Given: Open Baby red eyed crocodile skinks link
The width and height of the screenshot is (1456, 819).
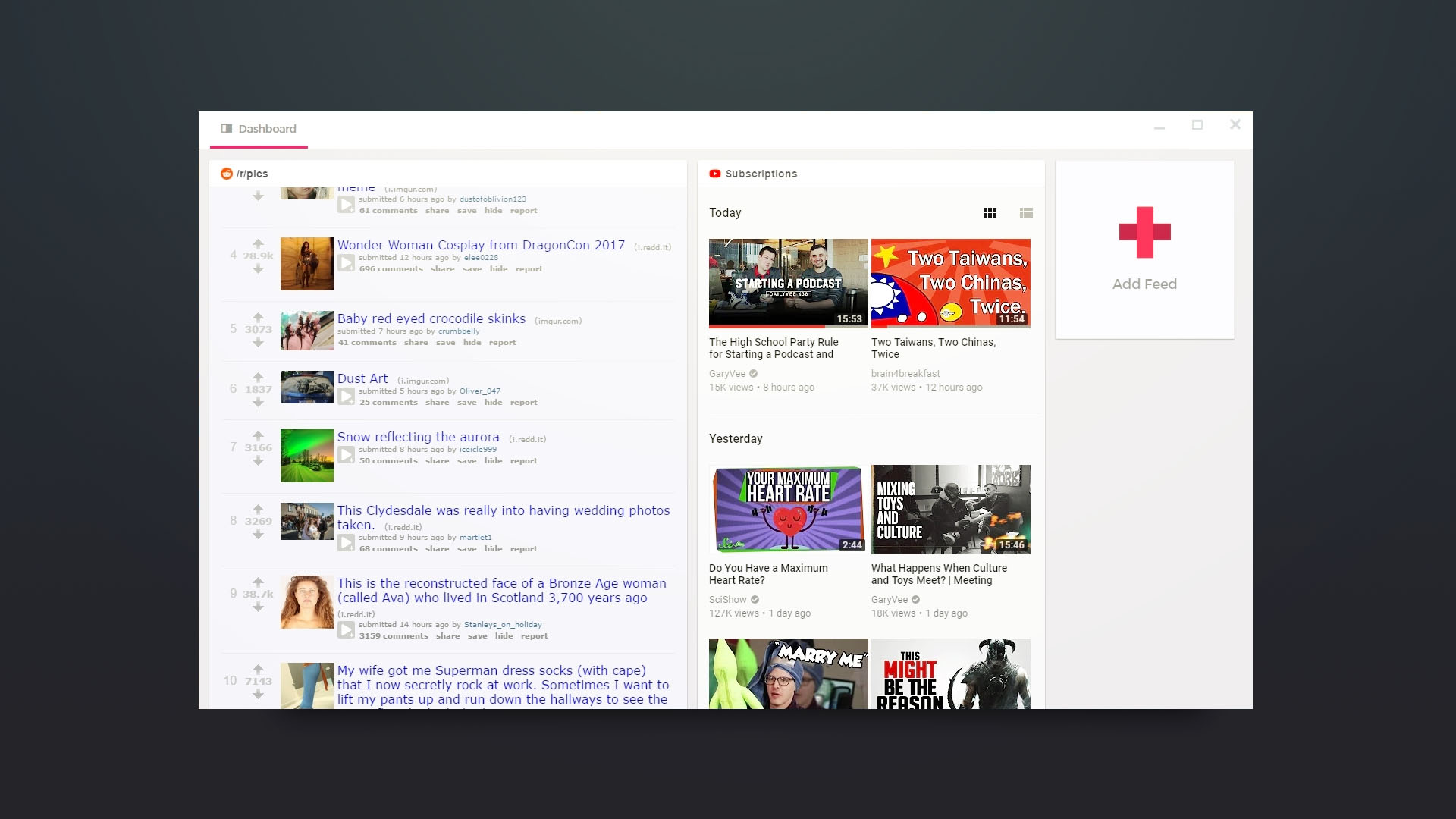Looking at the screenshot, I should 431,318.
